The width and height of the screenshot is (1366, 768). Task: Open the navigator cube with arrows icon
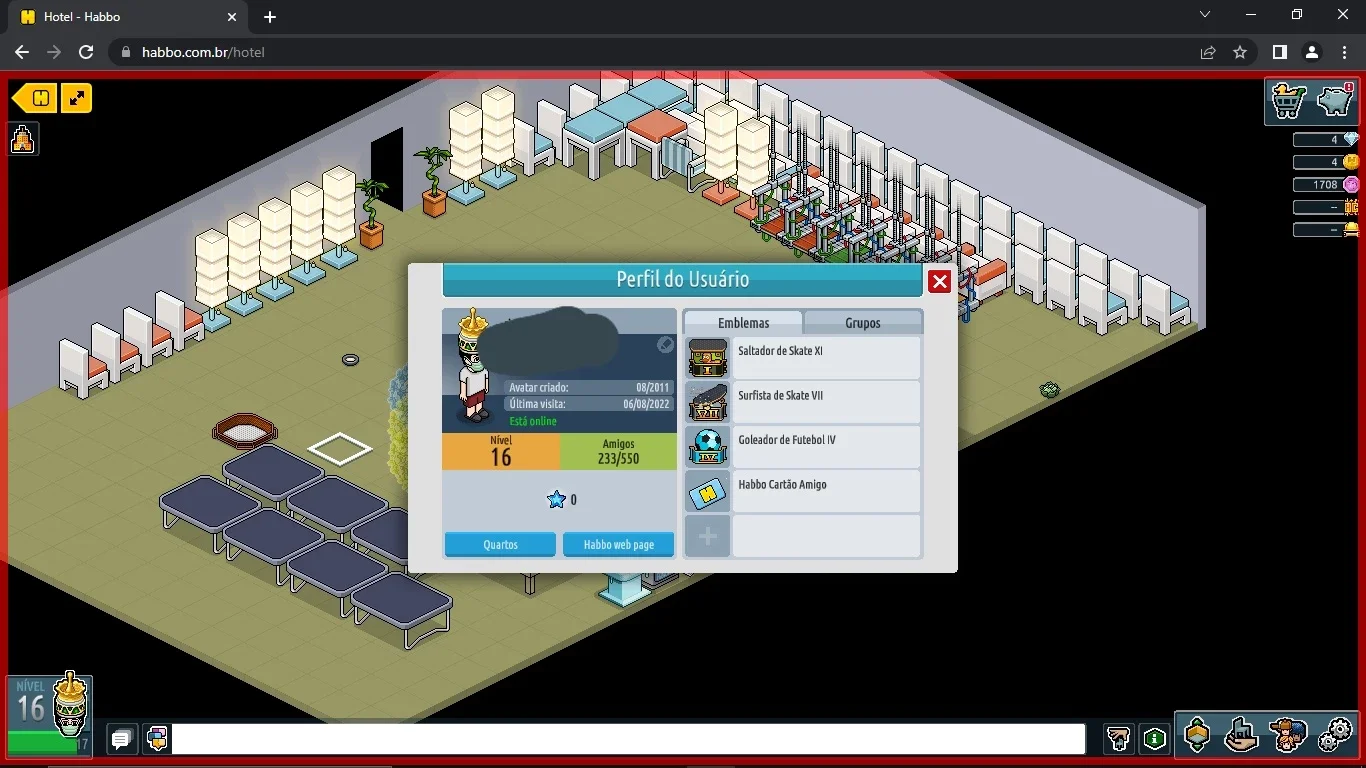point(1197,735)
